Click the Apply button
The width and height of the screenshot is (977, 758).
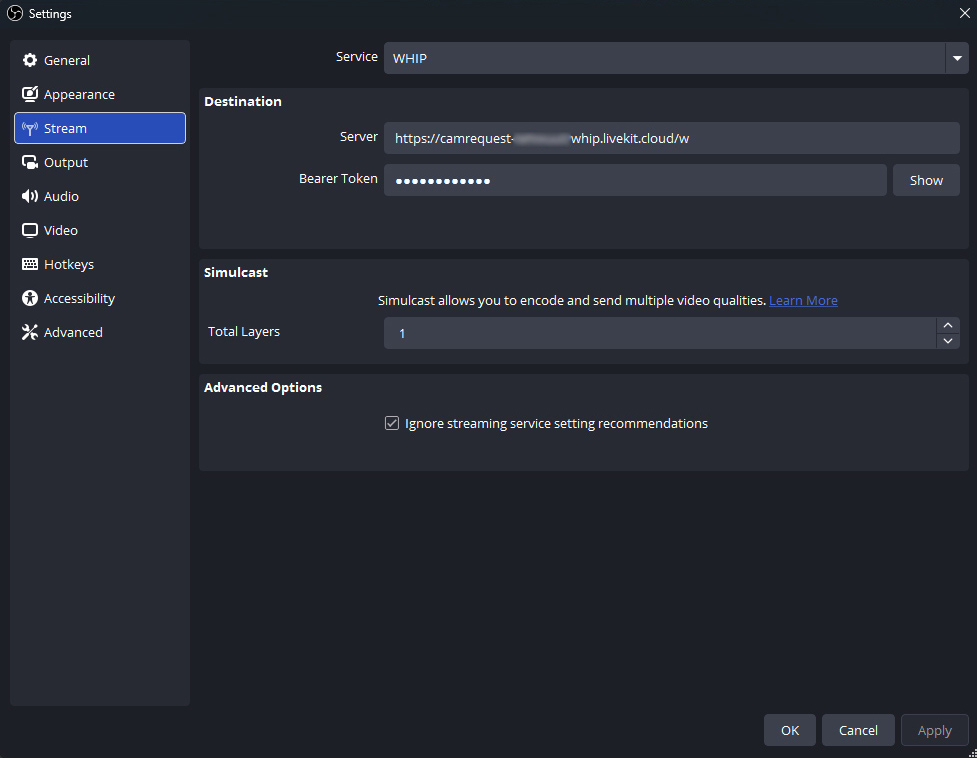[935, 730]
